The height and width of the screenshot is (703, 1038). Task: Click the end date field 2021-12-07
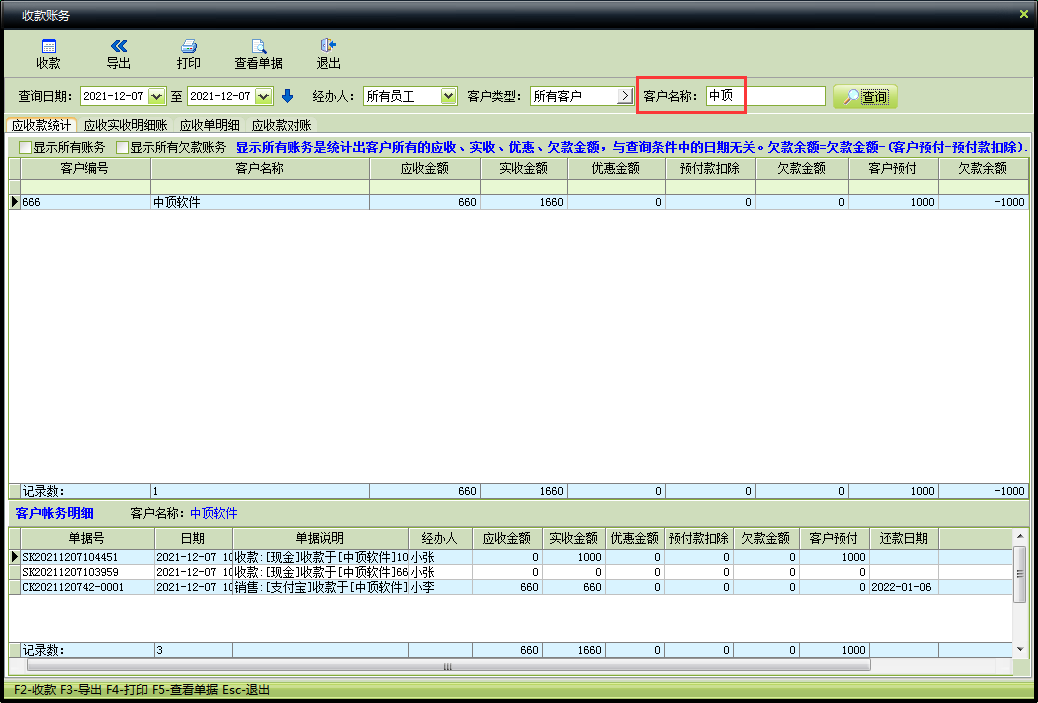tap(221, 97)
